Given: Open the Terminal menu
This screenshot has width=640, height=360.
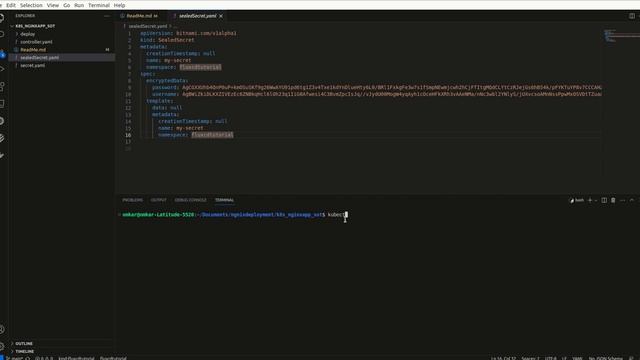Looking at the screenshot, I should [99, 5].
